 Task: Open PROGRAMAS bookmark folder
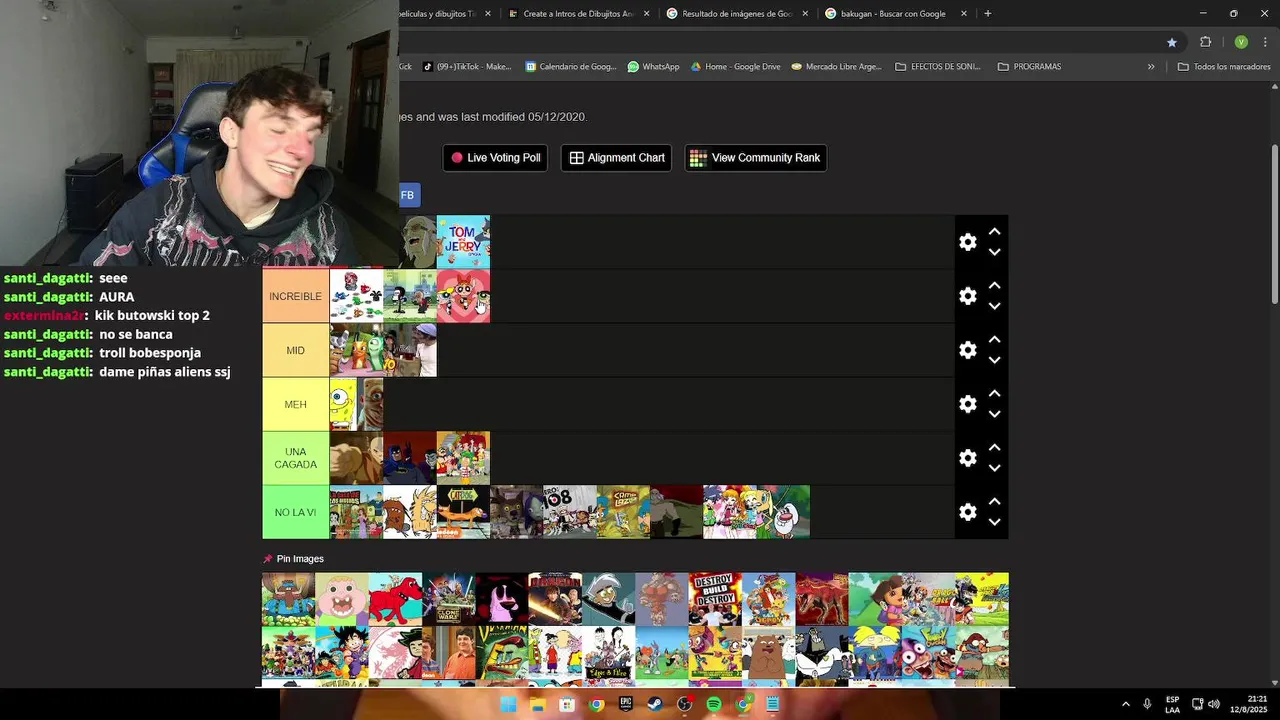coord(1029,67)
